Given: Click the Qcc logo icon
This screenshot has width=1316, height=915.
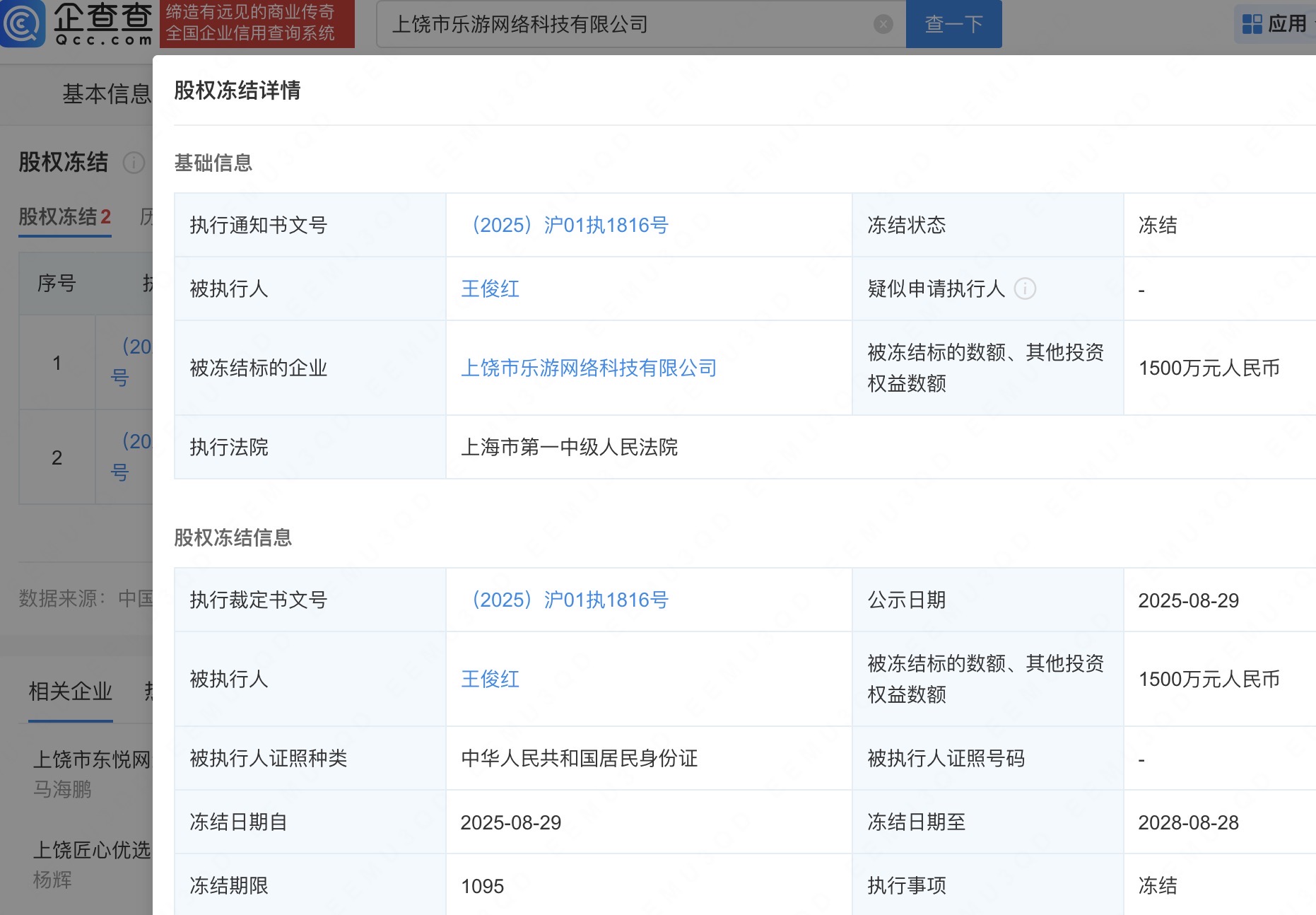Looking at the screenshot, I should (23, 23).
